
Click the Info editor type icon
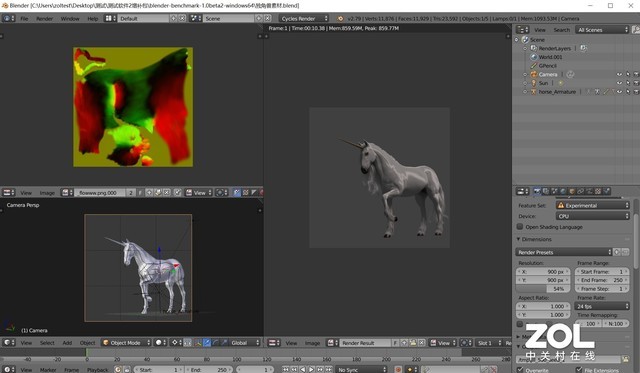click(x=9, y=18)
